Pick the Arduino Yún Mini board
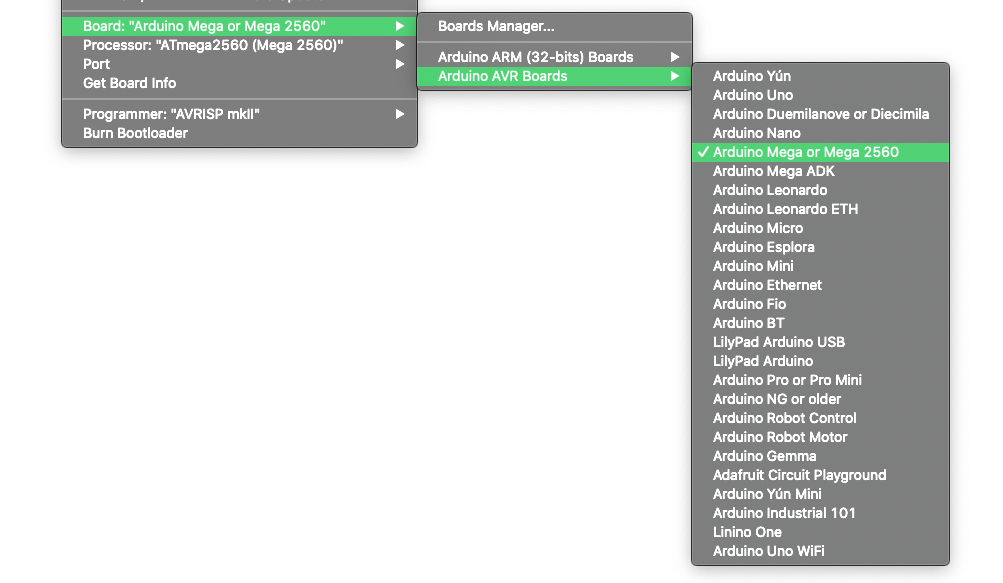This screenshot has height=583, width=1003. tap(820, 494)
